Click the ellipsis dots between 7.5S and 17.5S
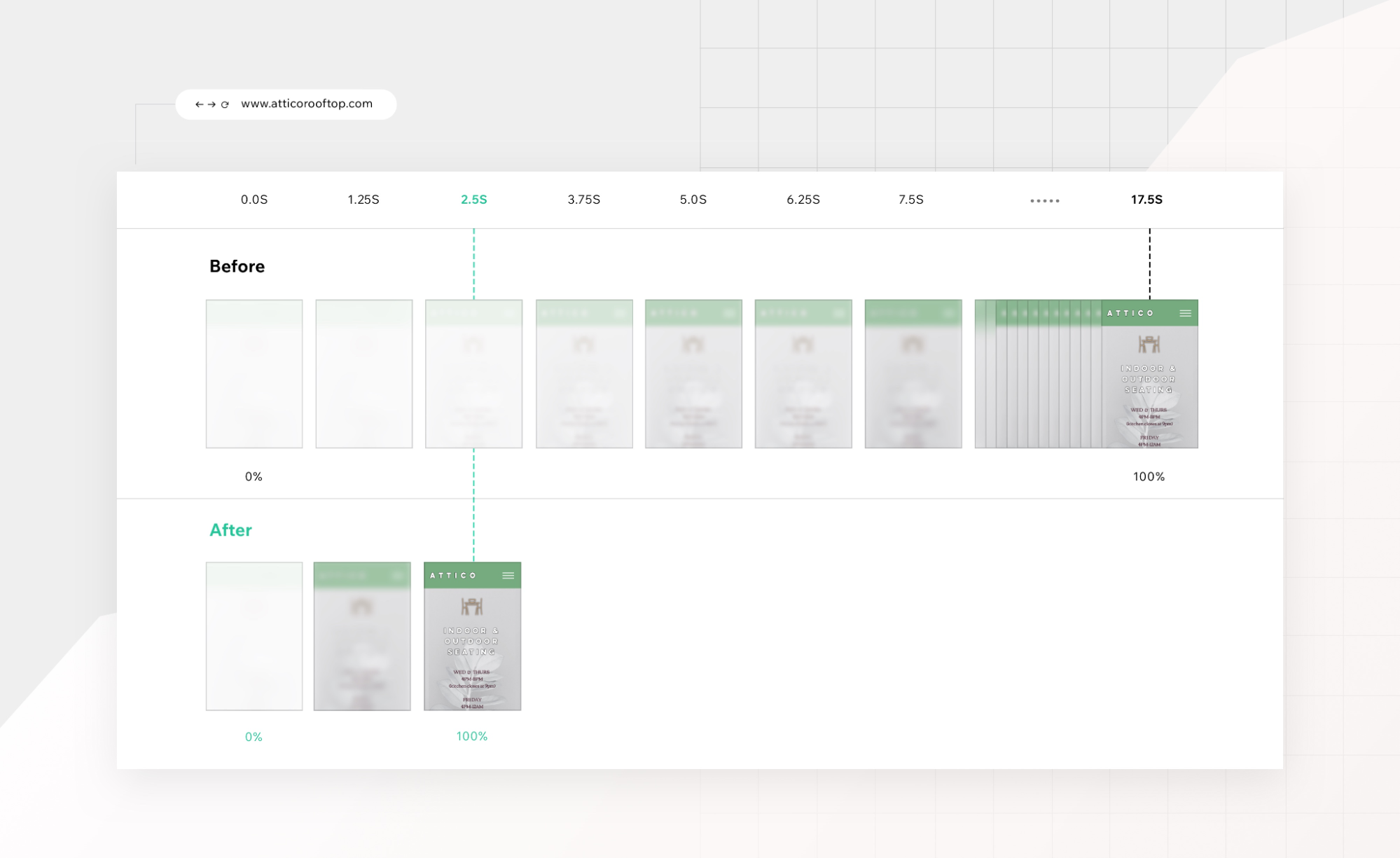 (x=1044, y=201)
